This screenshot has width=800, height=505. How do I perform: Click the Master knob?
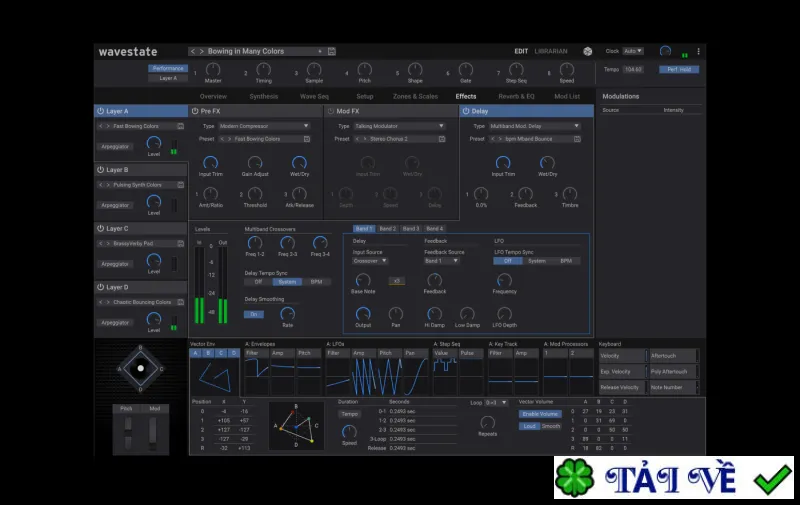tap(213, 69)
